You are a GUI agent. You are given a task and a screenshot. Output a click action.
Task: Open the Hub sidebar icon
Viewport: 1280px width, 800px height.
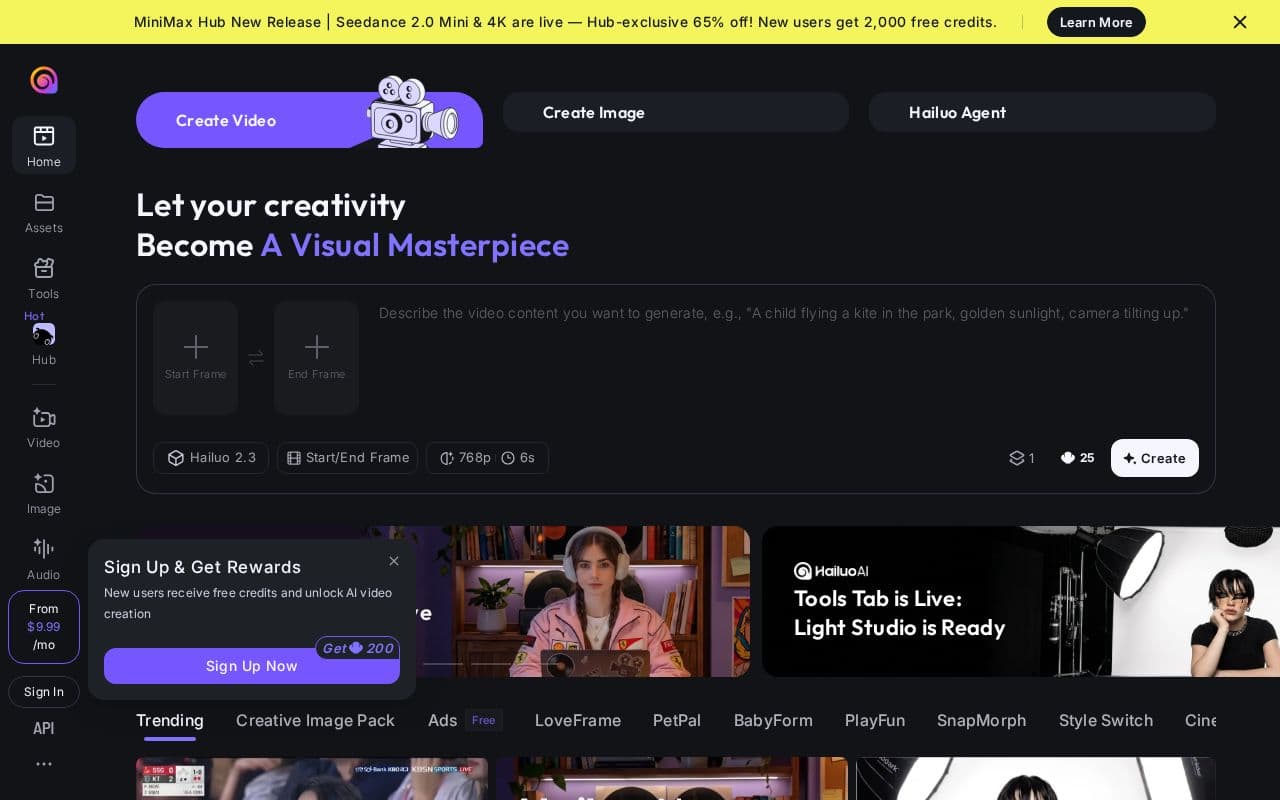pyautogui.click(x=43, y=334)
